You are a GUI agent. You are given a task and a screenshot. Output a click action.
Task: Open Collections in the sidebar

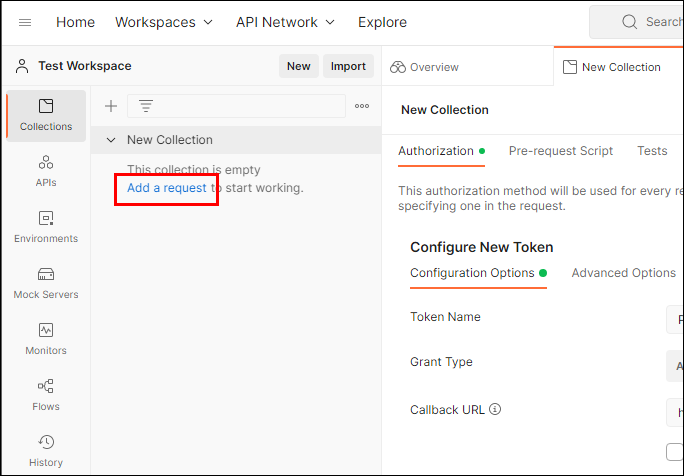click(x=46, y=116)
